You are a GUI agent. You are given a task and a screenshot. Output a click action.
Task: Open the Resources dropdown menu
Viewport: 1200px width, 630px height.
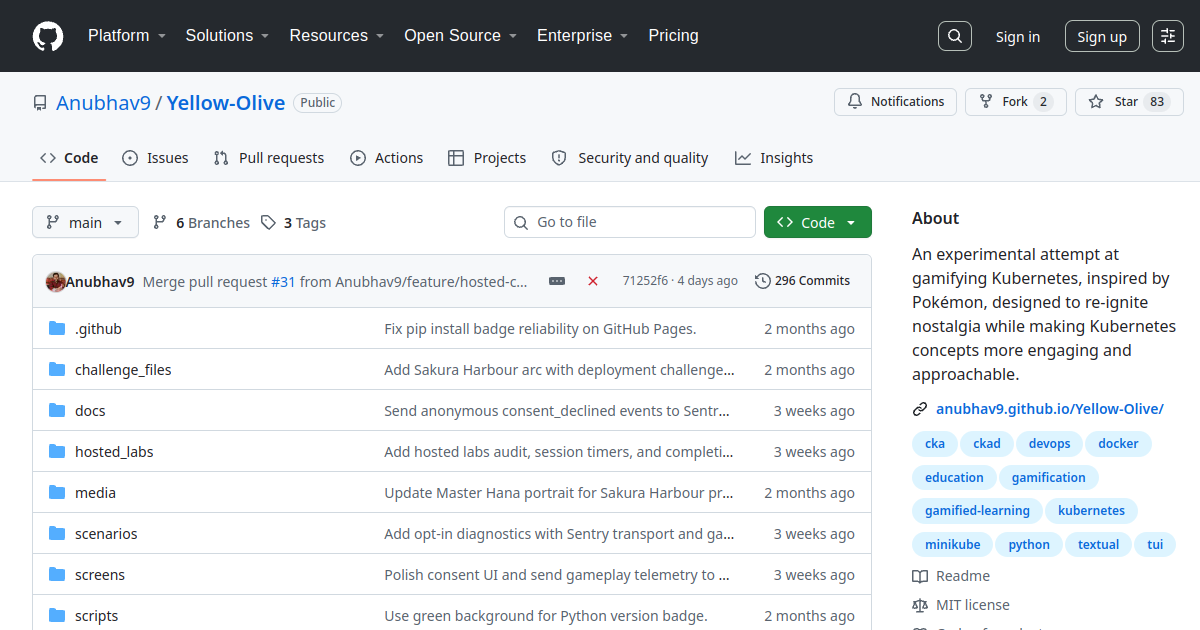[x=337, y=36]
